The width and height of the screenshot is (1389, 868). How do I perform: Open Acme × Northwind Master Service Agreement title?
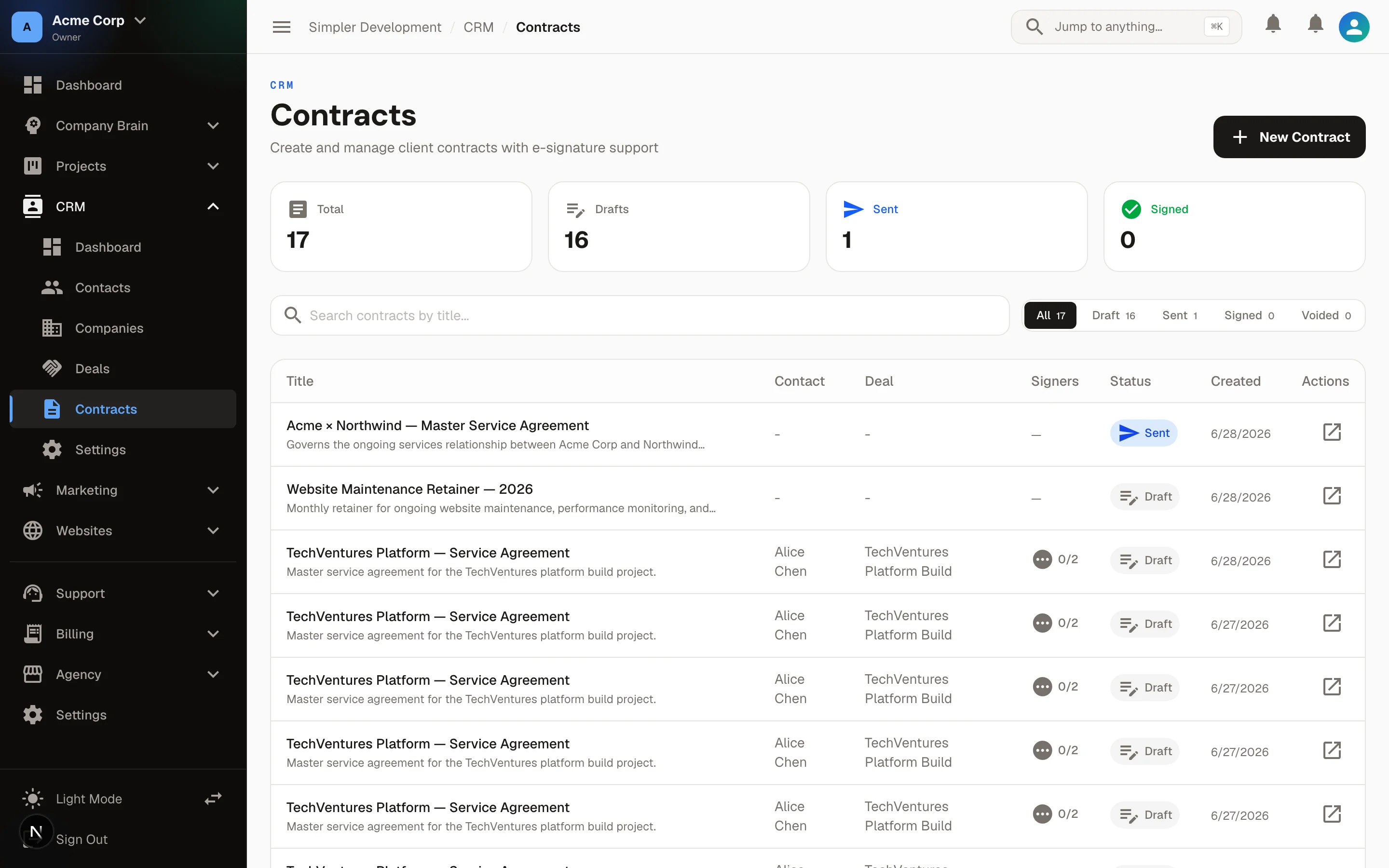click(x=437, y=425)
